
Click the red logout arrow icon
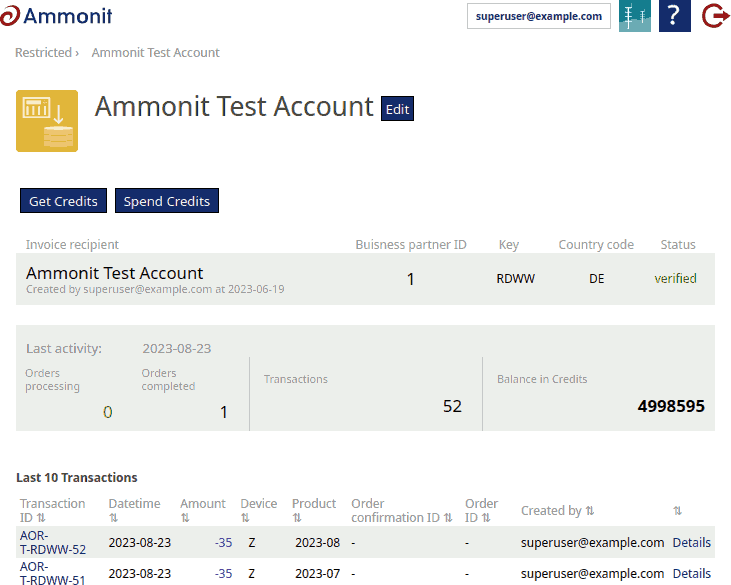tap(715, 16)
